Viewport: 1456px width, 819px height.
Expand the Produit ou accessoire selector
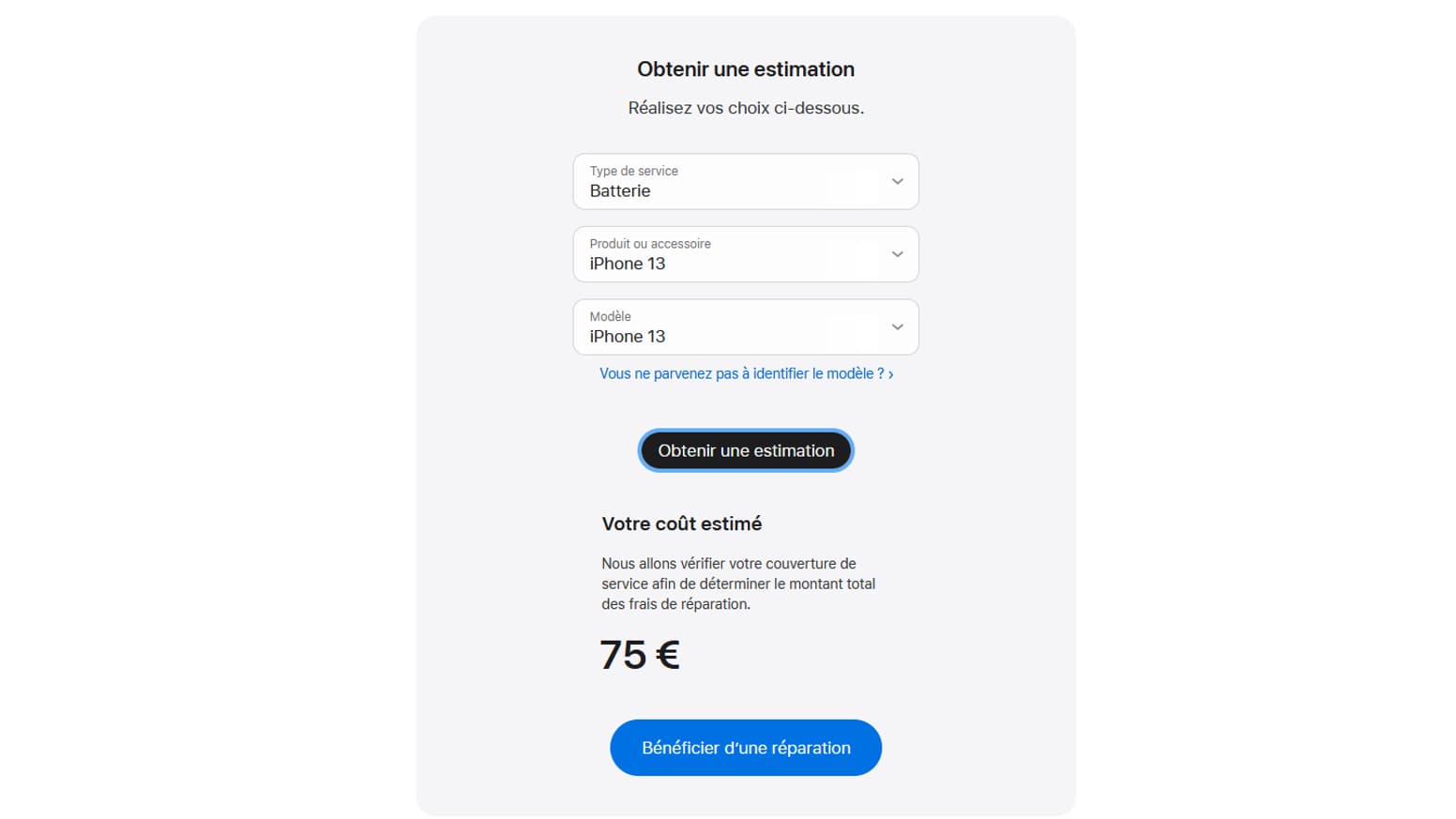point(746,254)
